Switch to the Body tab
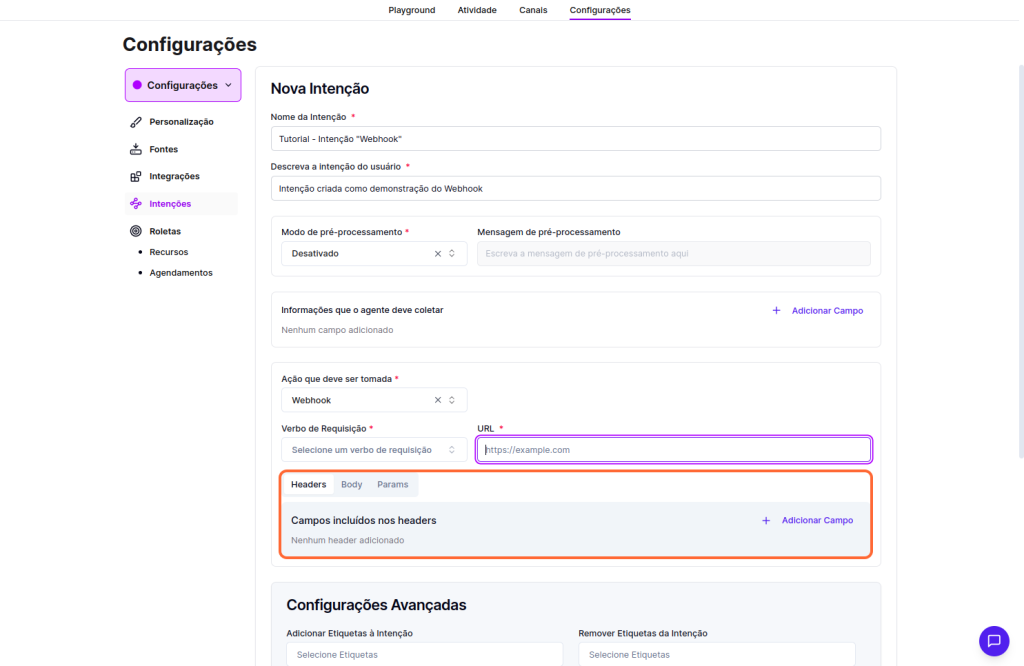Image resolution: width=1024 pixels, height=666 pixels. click(351, 485)
